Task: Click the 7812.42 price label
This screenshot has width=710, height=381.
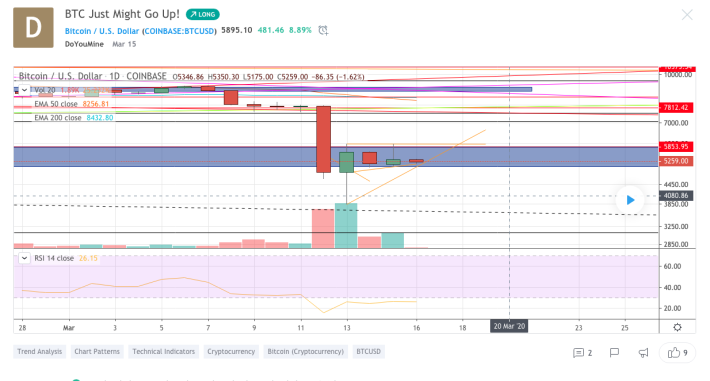Action: pos(676,107)
